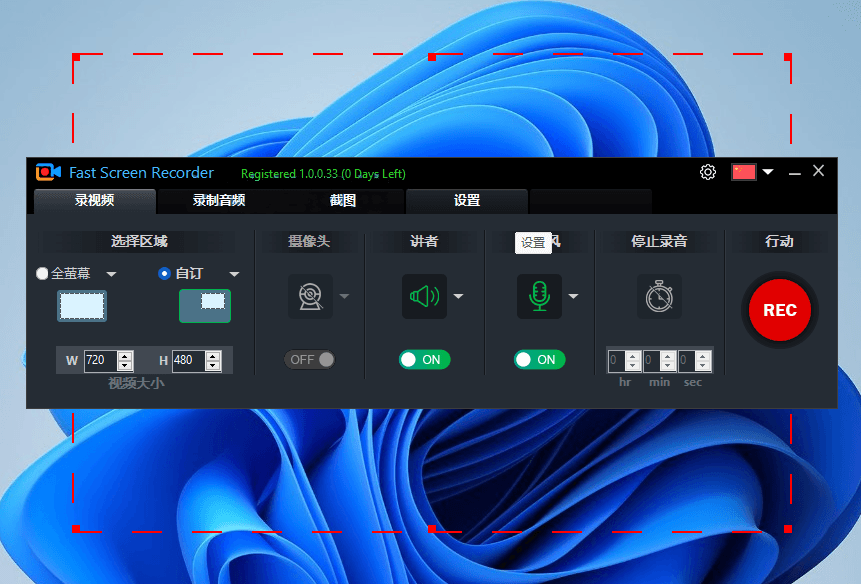The width and height of the screenshot is (861, 584).
Task: Click the sec timer input field
Action: pos(686,360)
